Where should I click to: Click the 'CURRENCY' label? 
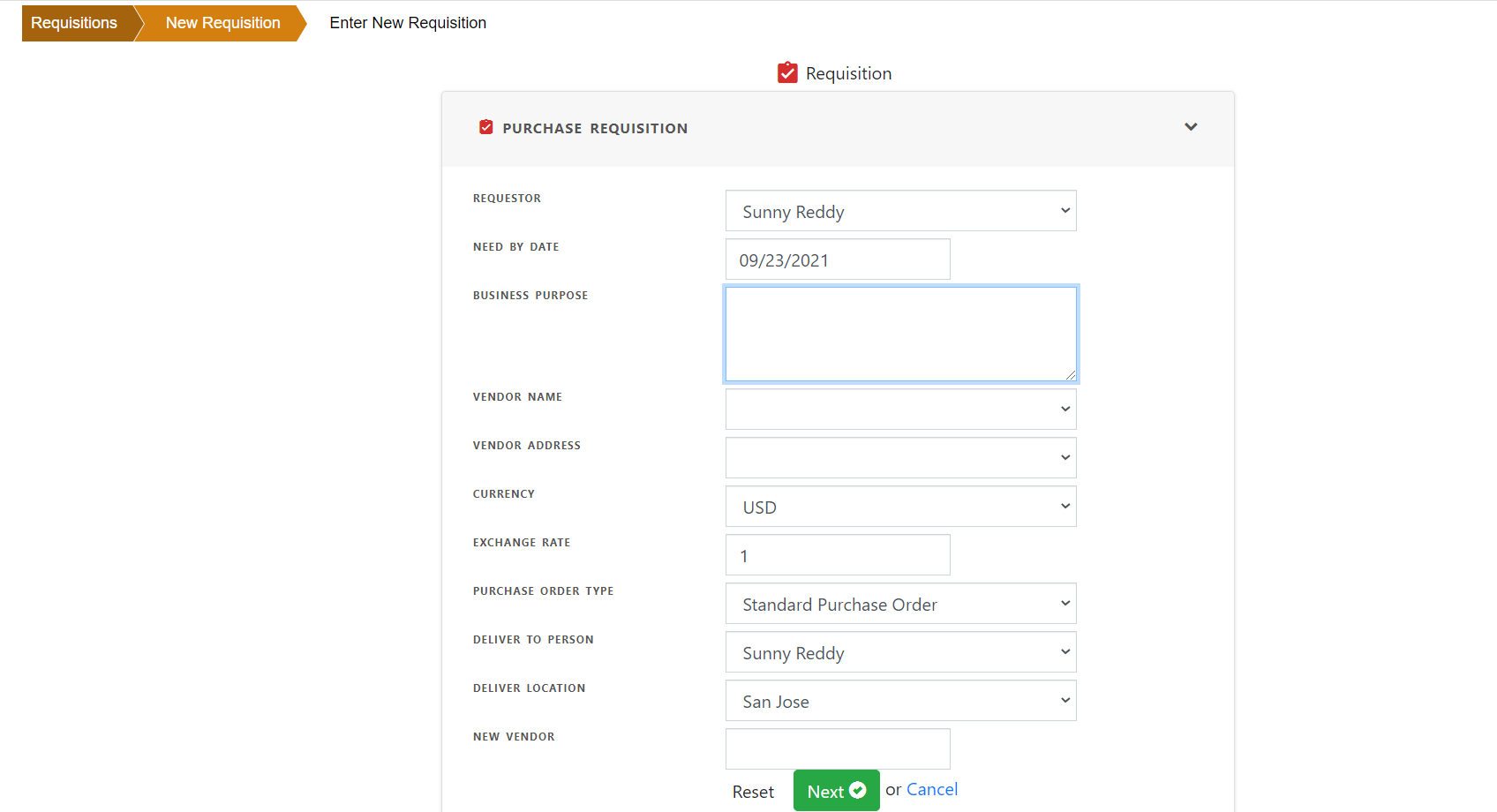[504, 494]
